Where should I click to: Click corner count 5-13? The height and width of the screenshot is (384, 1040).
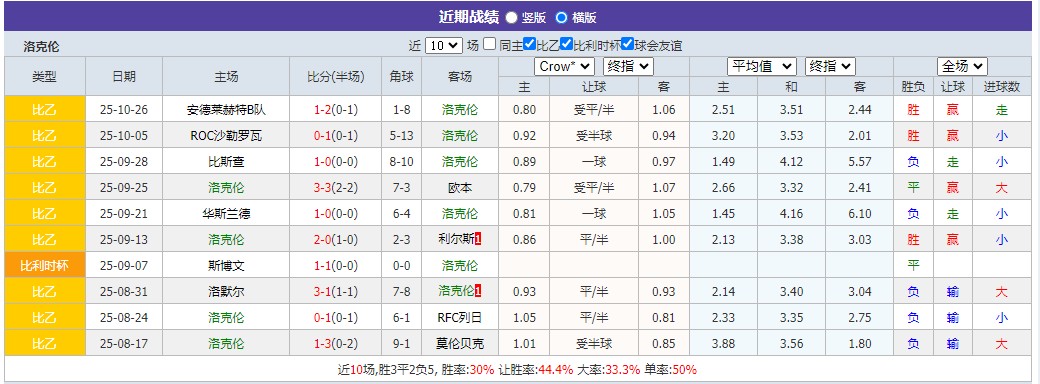(x=402, y=136)
